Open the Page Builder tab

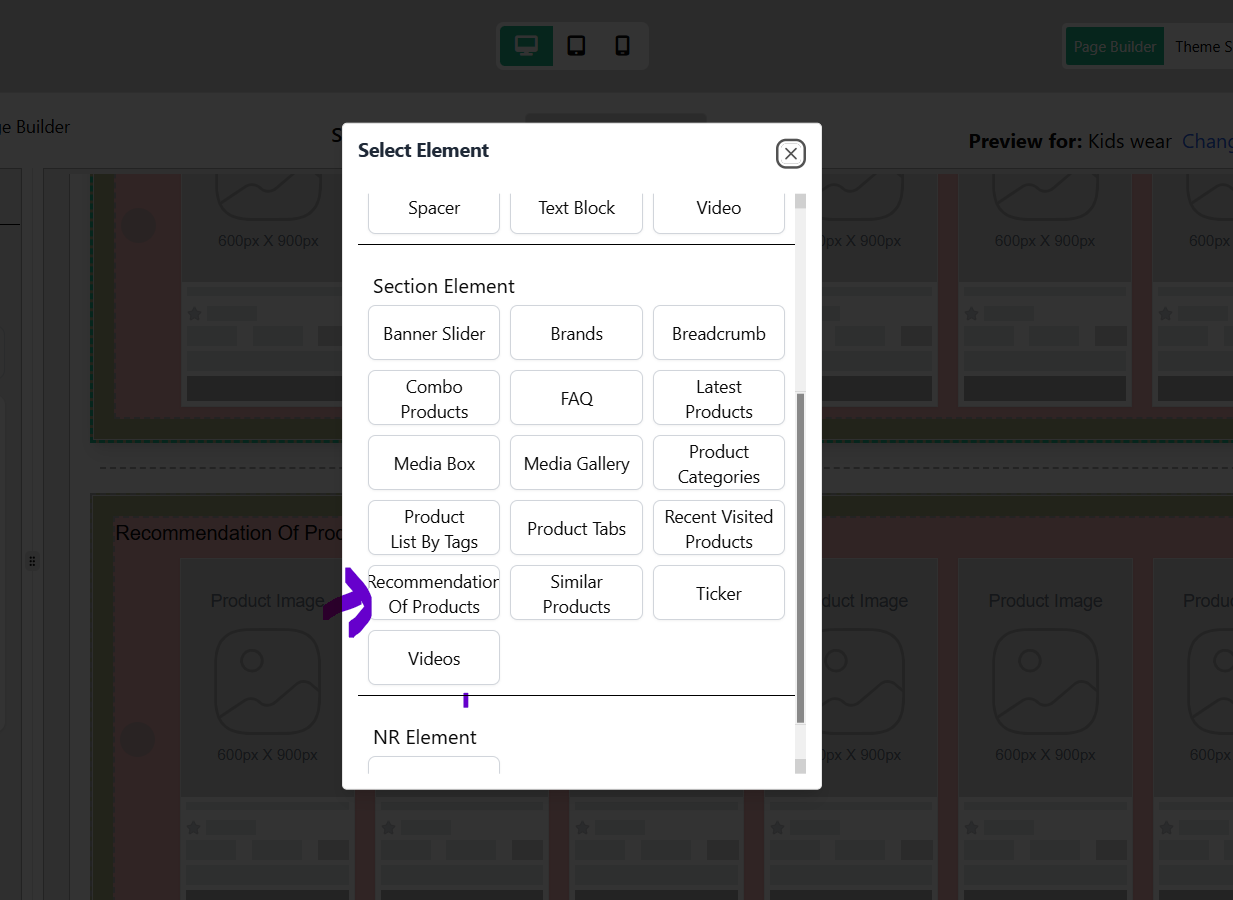pos(1115,46)
